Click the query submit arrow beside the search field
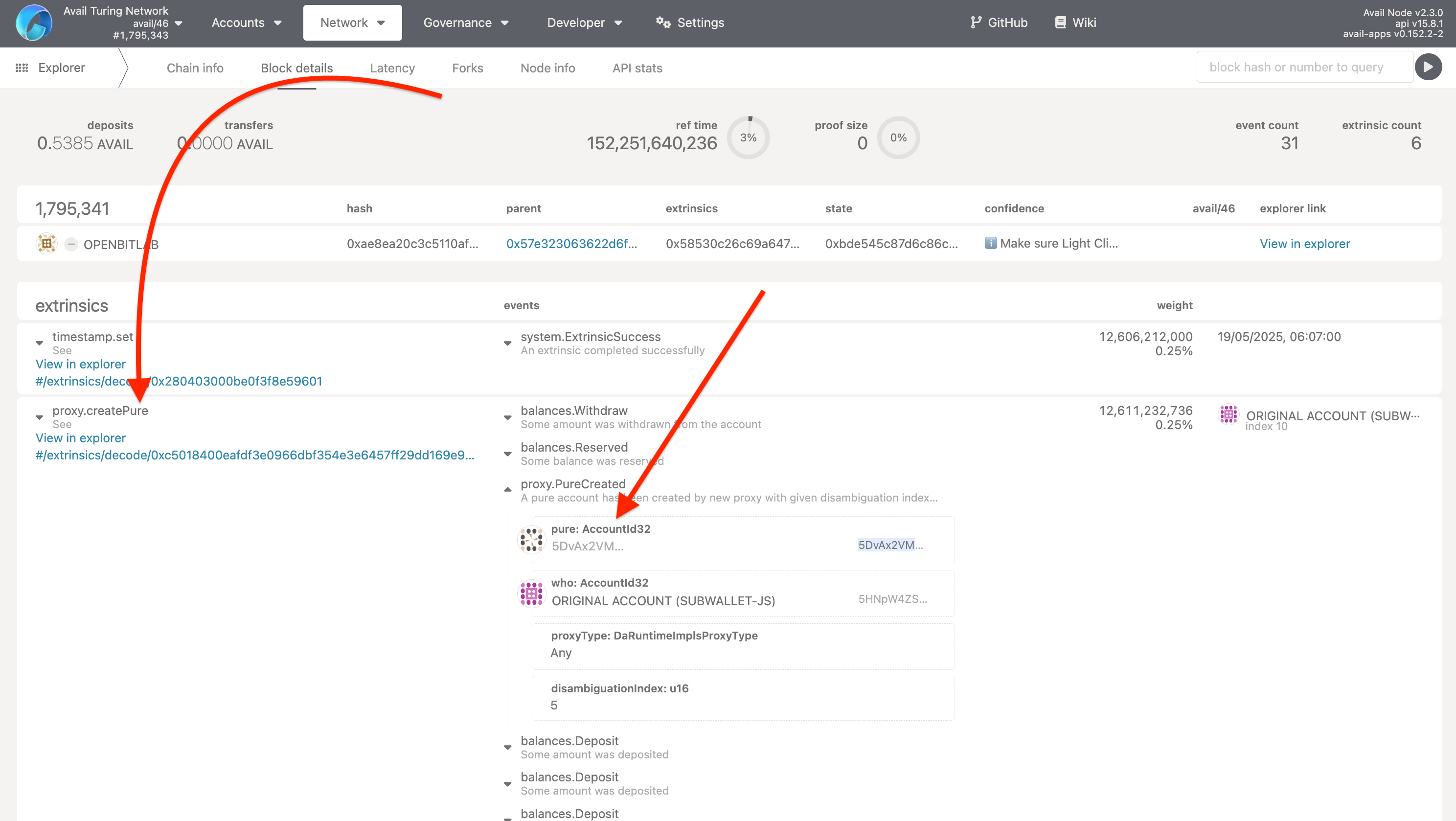1456x821 pixels. click(1429, 67)
